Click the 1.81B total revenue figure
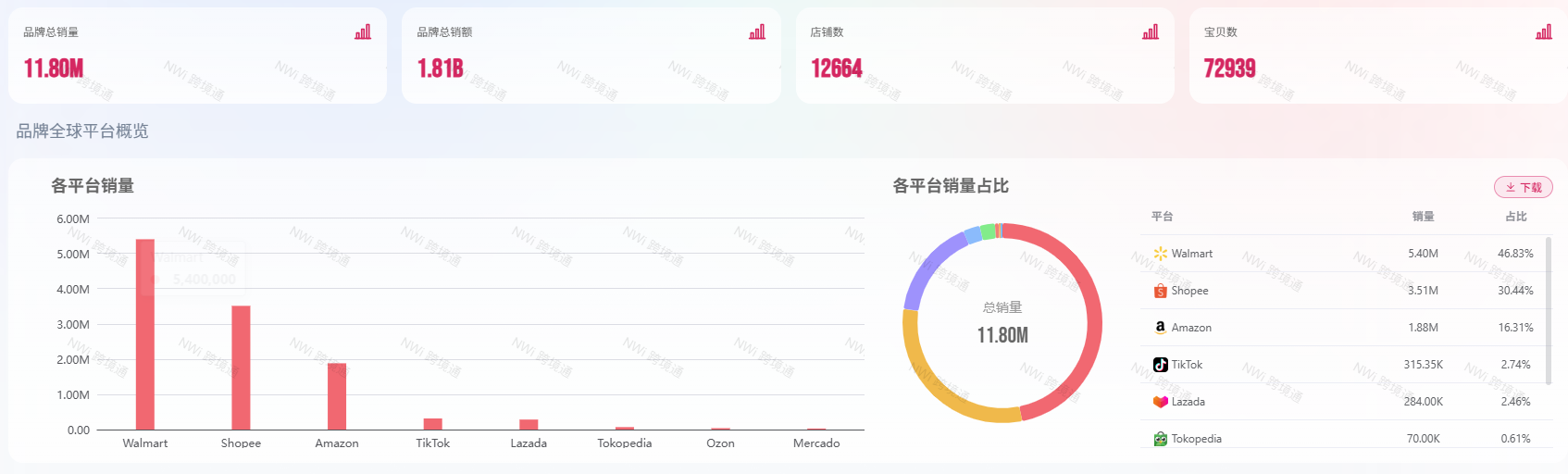The image size is (1568, 474). pos(441,69)
